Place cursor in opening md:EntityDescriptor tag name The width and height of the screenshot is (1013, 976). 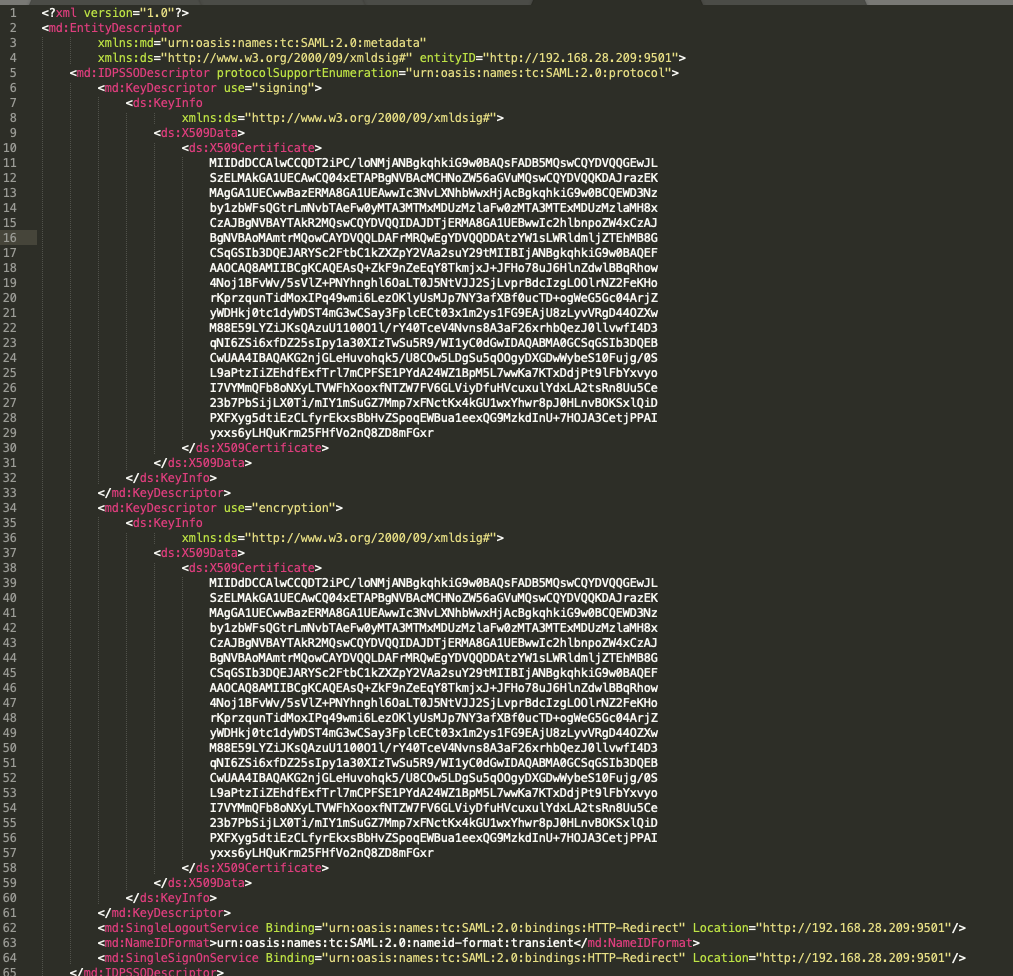[115, 28]
